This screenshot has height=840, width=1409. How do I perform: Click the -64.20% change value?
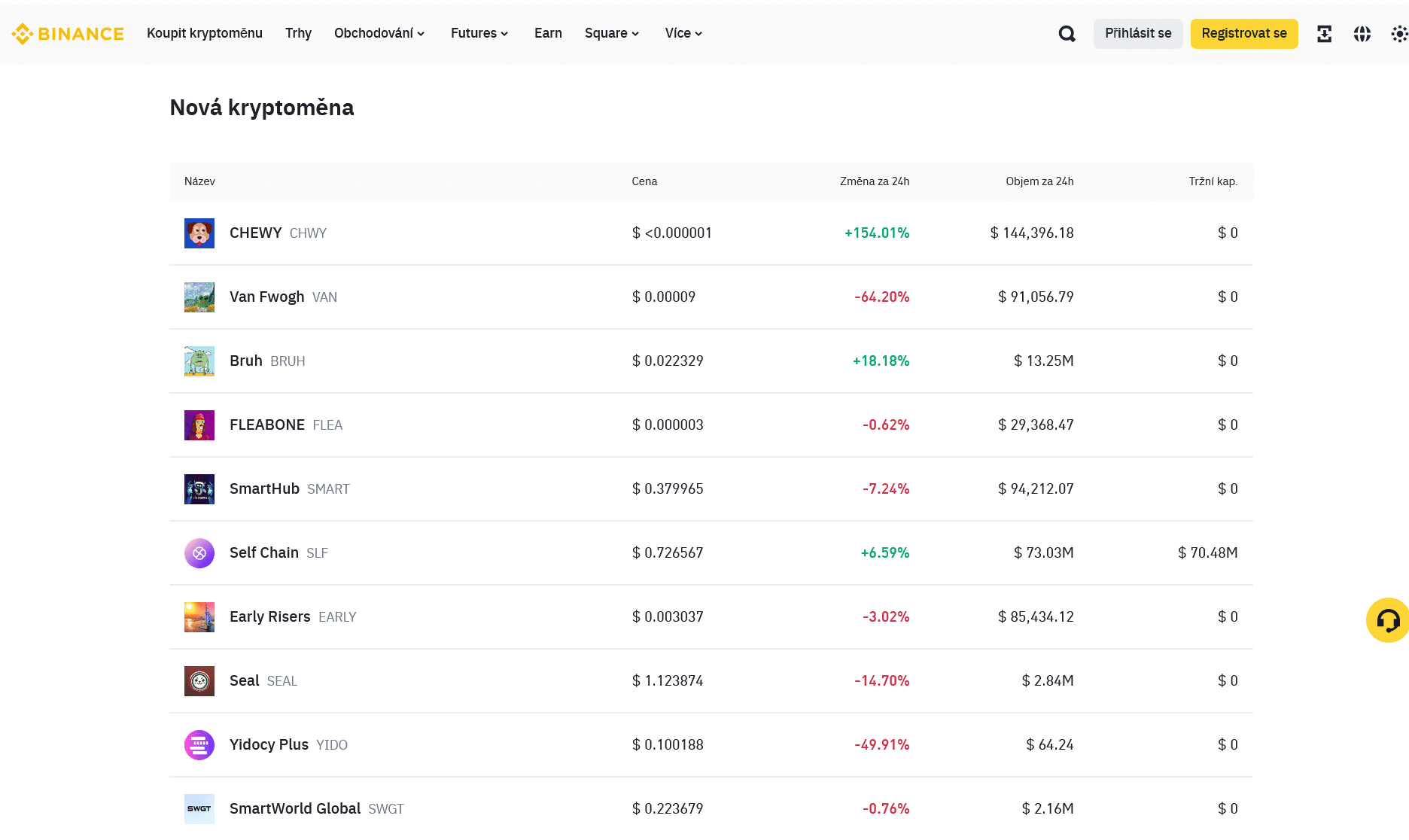pos(881,297)
